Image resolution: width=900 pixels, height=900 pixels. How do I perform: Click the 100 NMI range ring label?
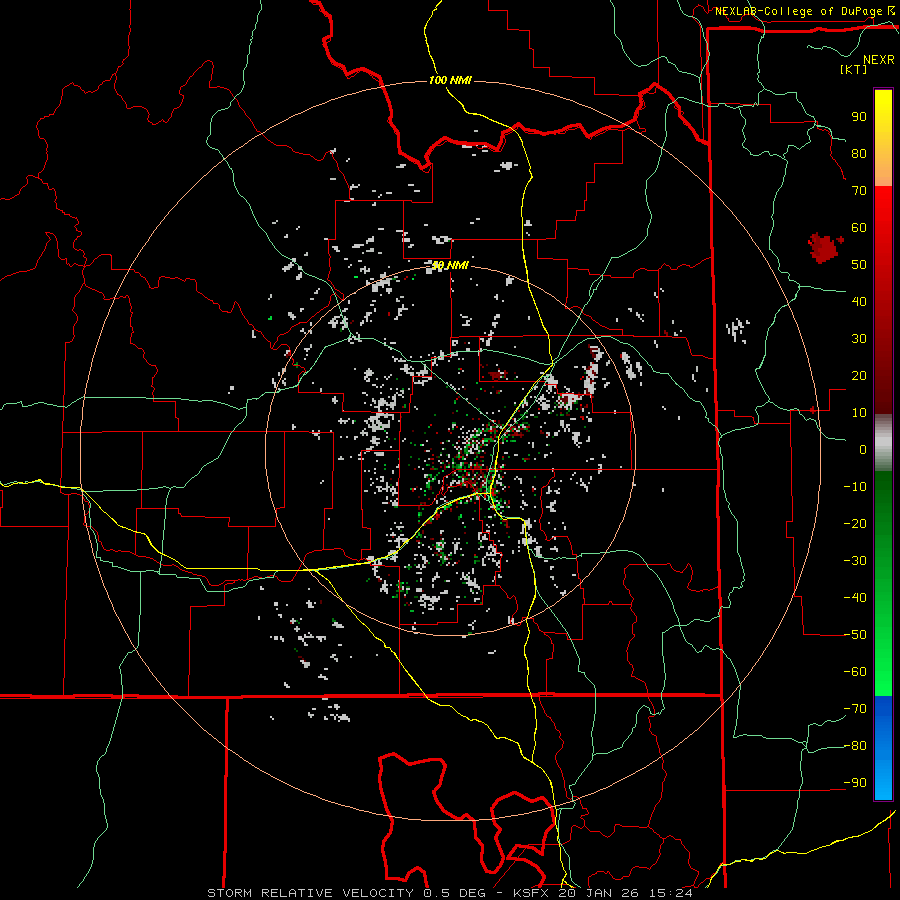(x=450, y=80)
